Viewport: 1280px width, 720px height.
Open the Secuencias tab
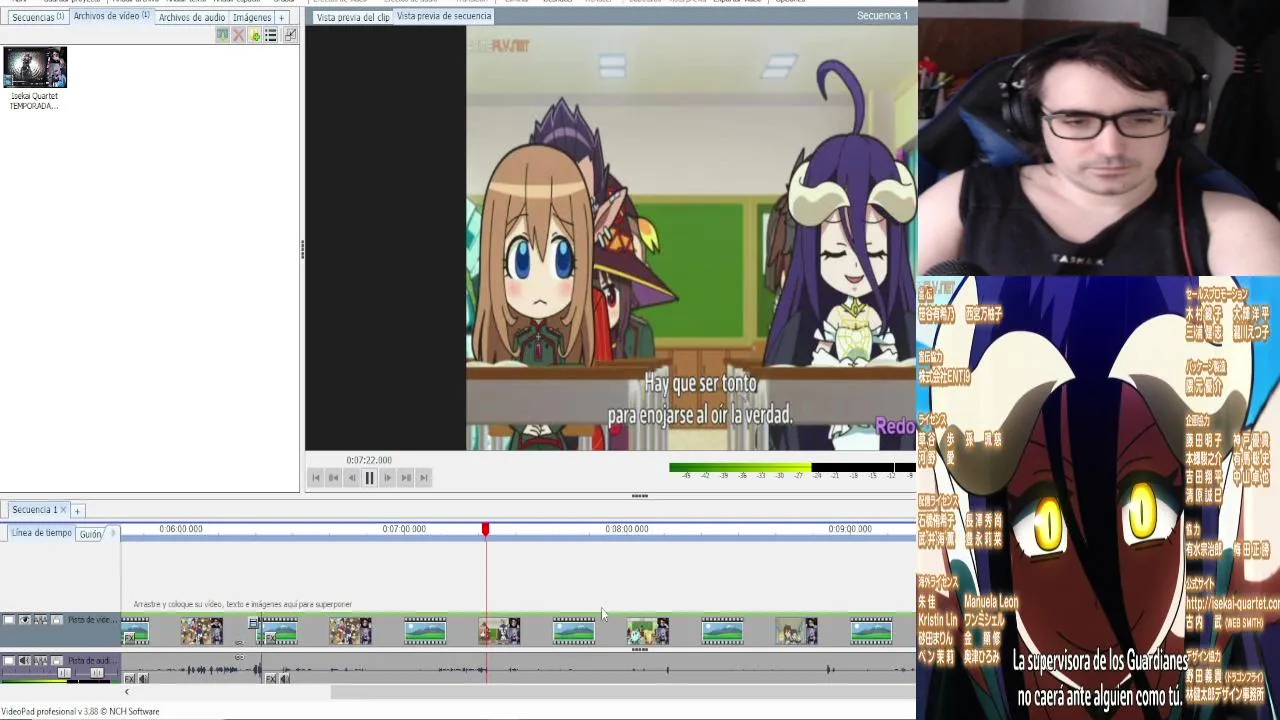point(37,17)
